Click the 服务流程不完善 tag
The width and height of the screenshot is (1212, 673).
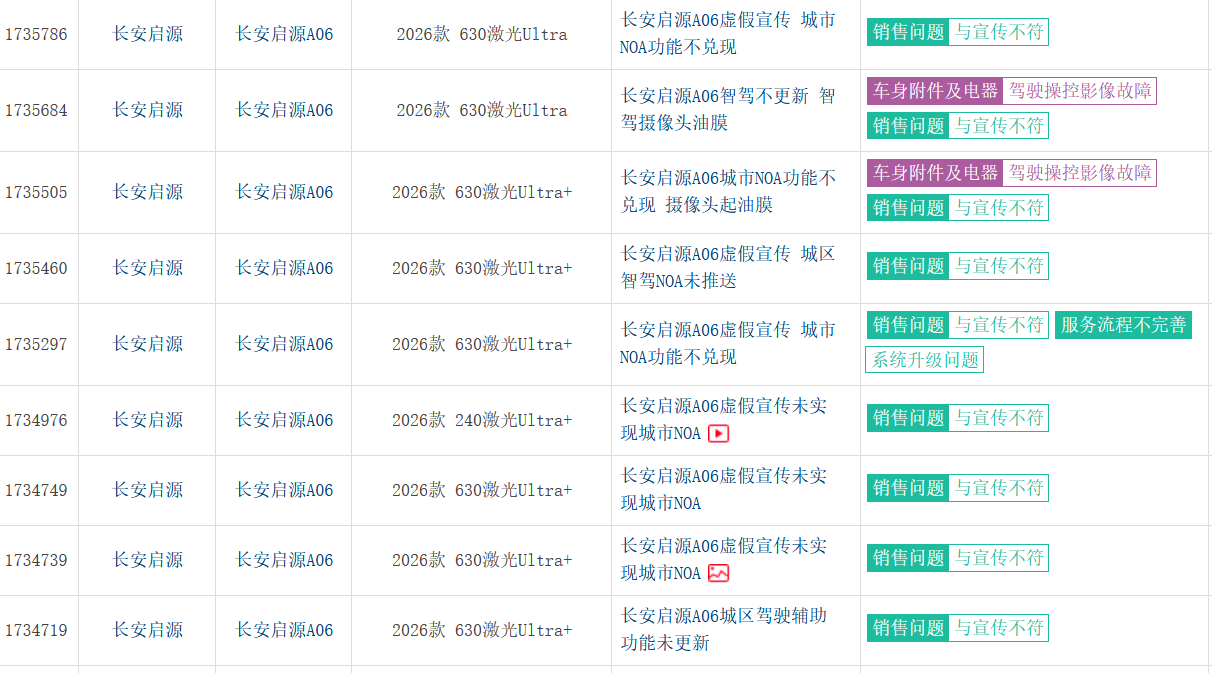(x=1123, y=325)
